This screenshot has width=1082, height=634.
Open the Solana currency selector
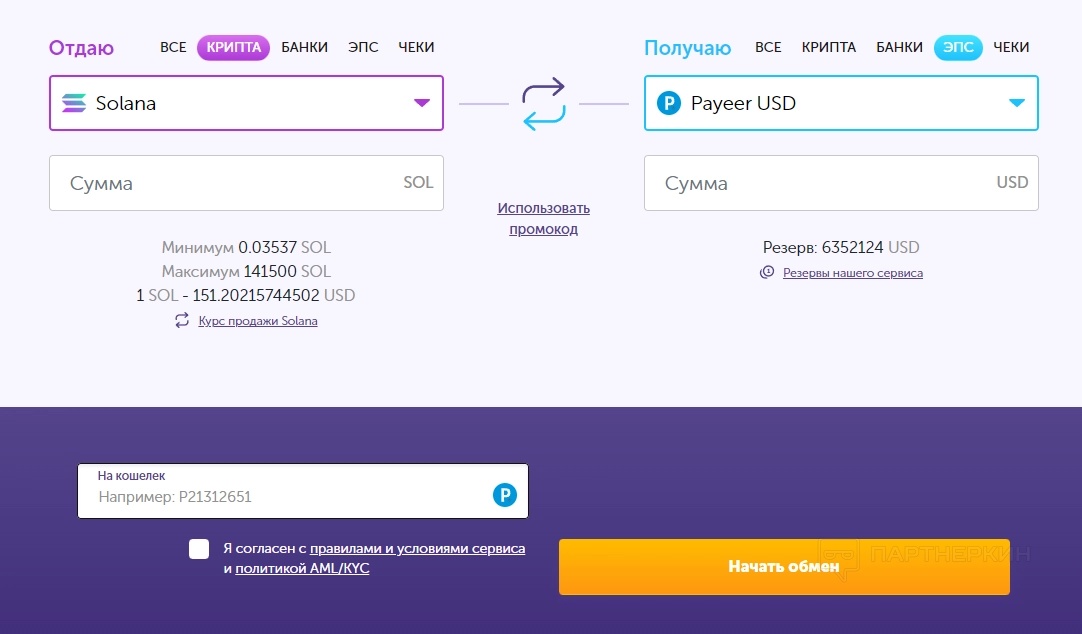pos(246,103)
